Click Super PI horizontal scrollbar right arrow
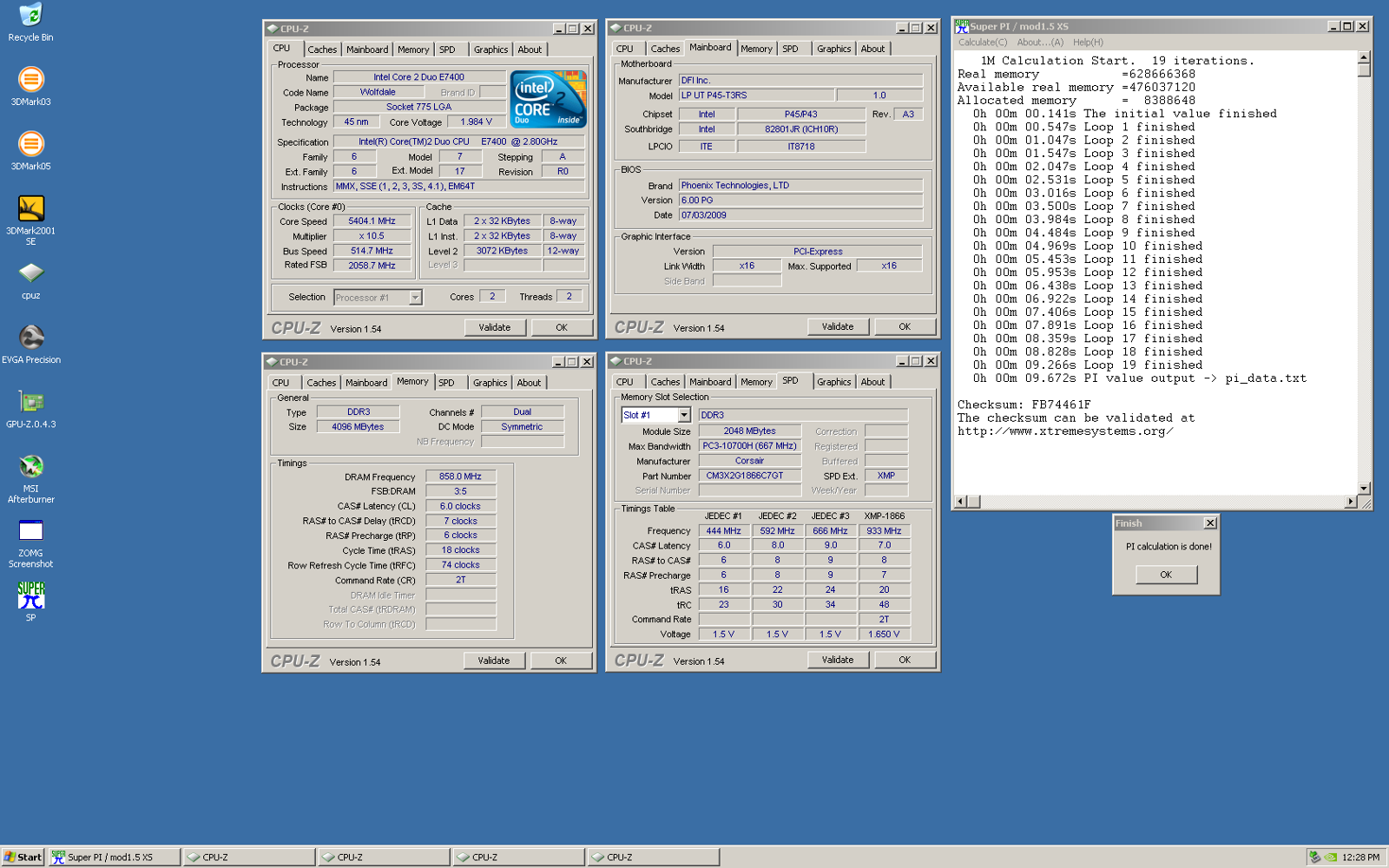1389x868 pixels. point(1351,502)
